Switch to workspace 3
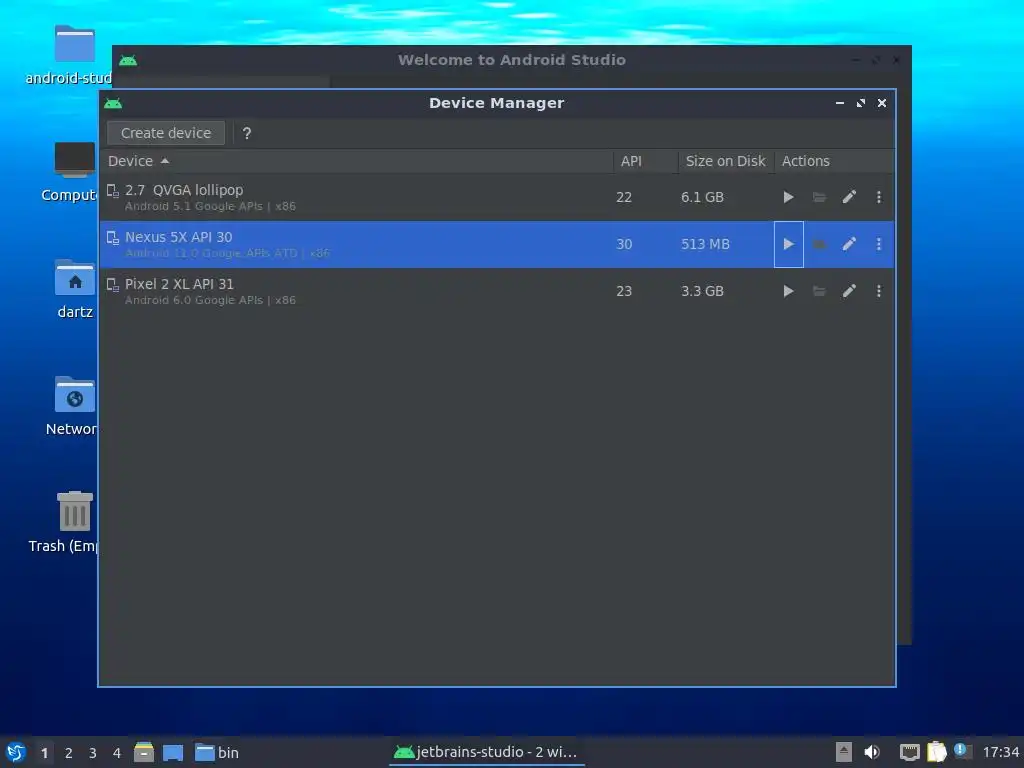 point(93,753)
